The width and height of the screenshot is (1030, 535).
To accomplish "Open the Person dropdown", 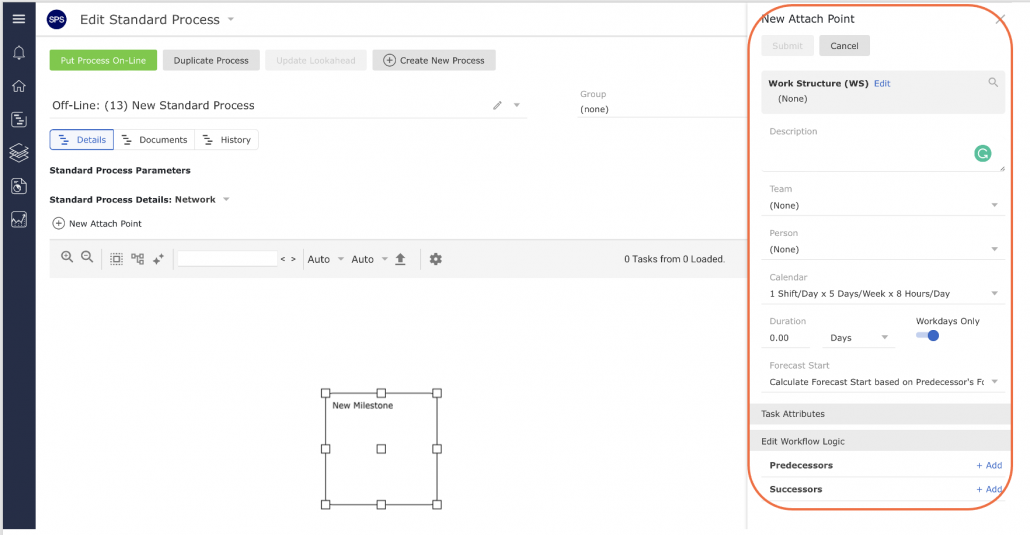I will [x=884, y=250].
